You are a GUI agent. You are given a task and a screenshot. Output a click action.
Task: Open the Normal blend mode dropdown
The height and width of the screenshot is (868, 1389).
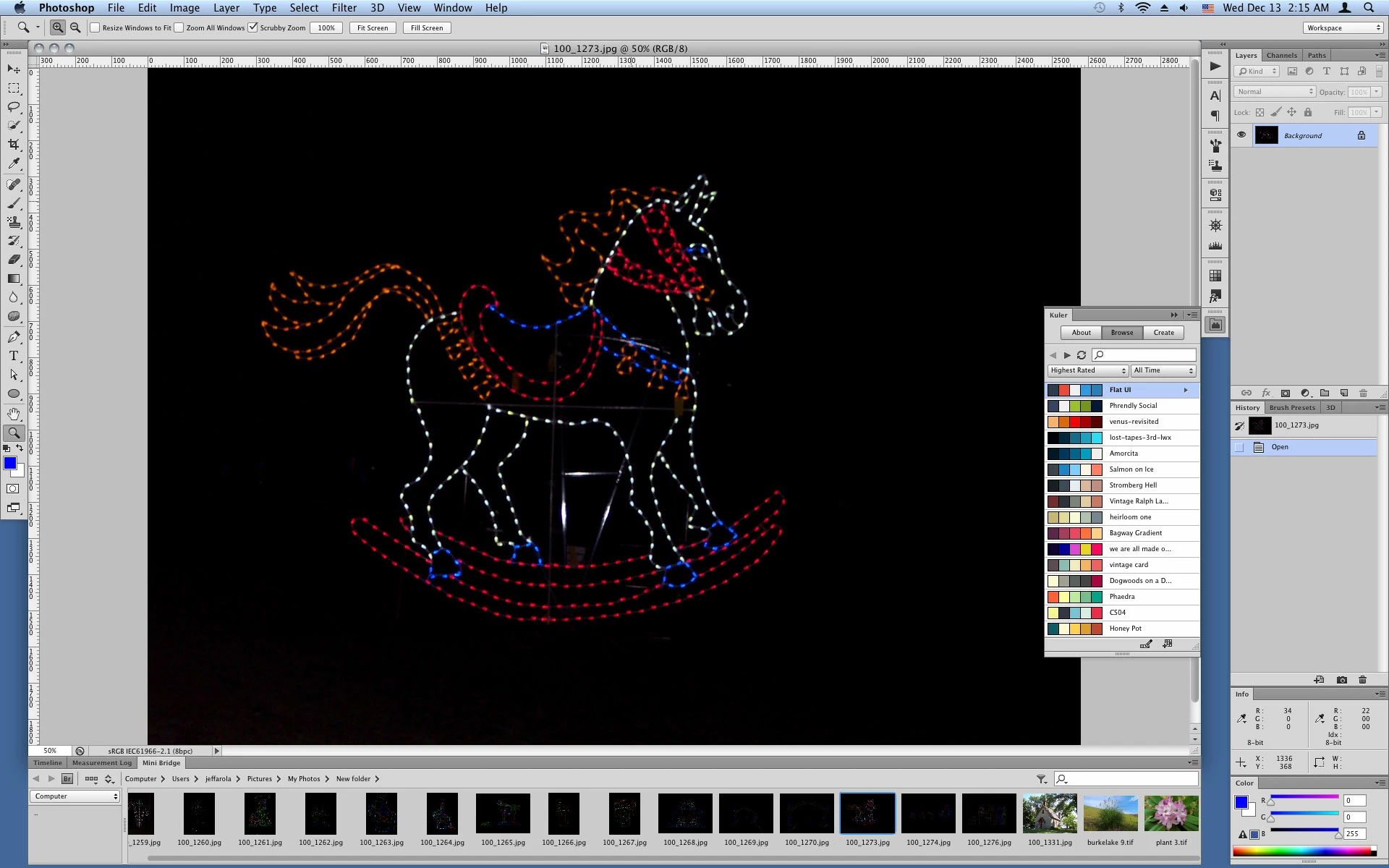pos(1275,92)
